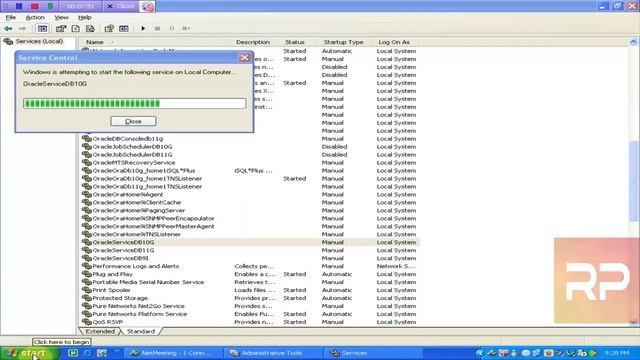
Task: Open the Help toolbar icon
Action: [109, 29]
